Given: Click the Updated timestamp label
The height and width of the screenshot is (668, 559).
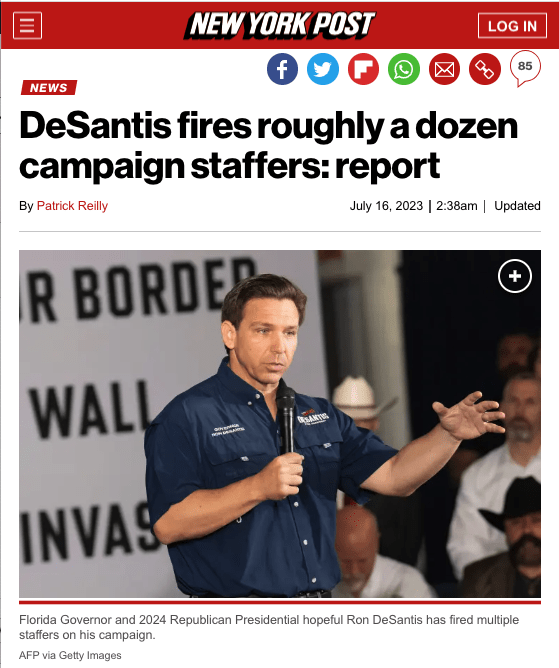Looking at the screenshot, I should click(517, 206).
